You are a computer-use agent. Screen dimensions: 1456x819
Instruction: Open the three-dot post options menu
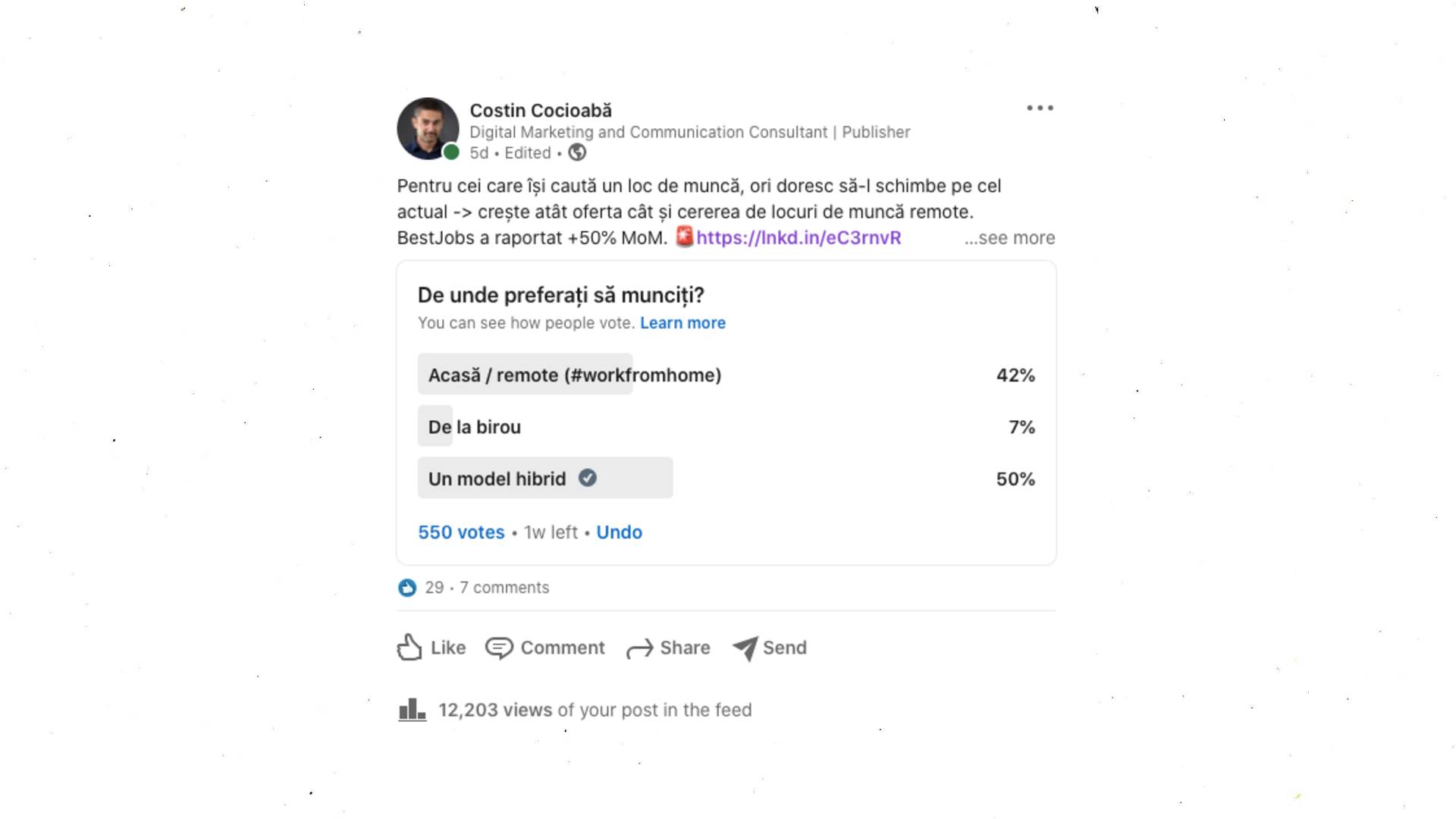coord(1040,108)
